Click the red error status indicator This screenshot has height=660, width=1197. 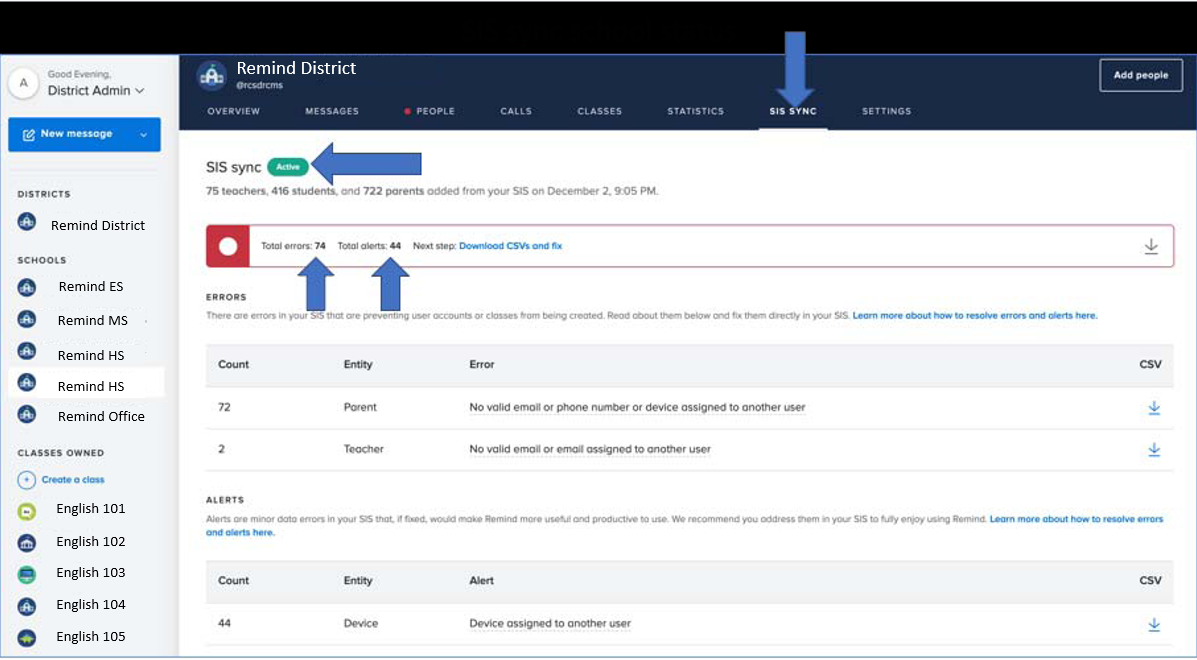[x=227, y=246]
